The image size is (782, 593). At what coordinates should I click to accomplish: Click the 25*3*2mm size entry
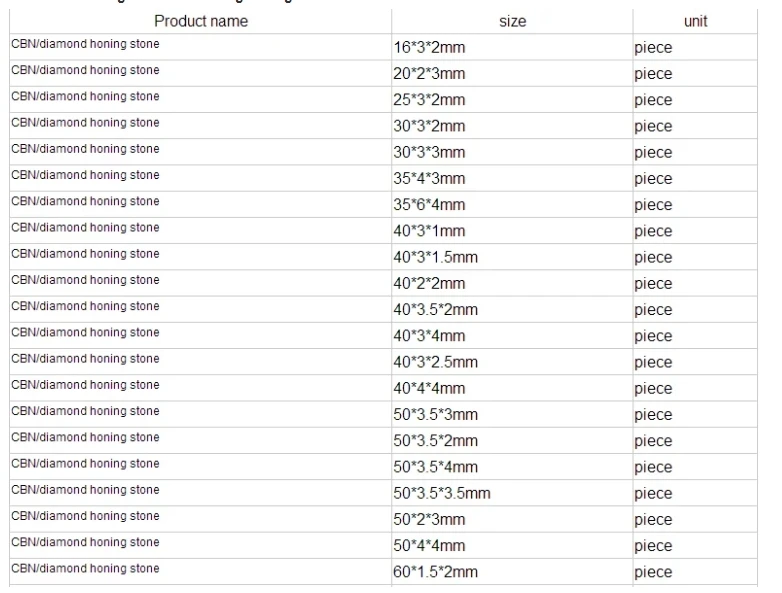coord(429,100)
